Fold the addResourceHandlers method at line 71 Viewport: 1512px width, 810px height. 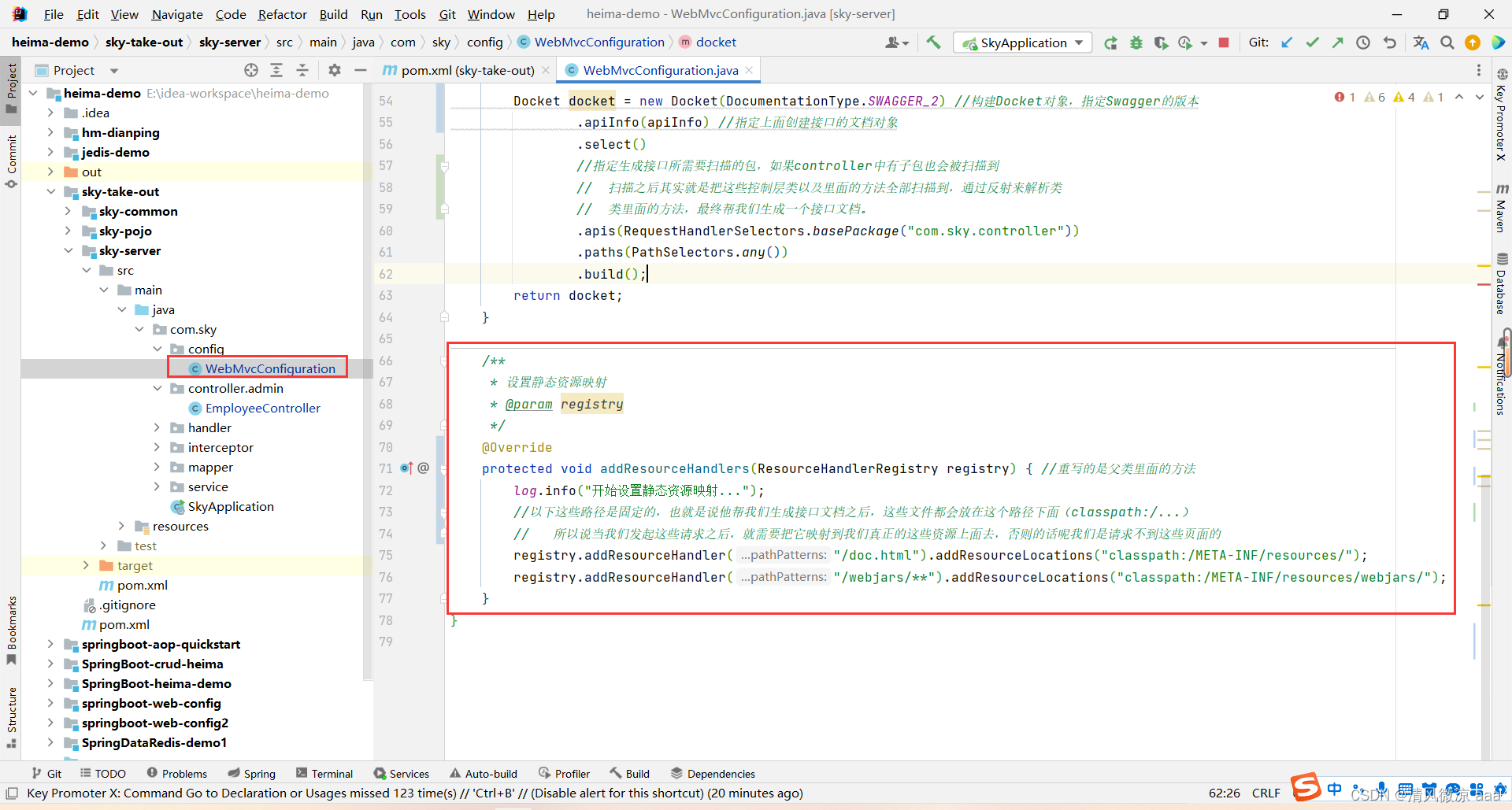[x=444, y=469]
